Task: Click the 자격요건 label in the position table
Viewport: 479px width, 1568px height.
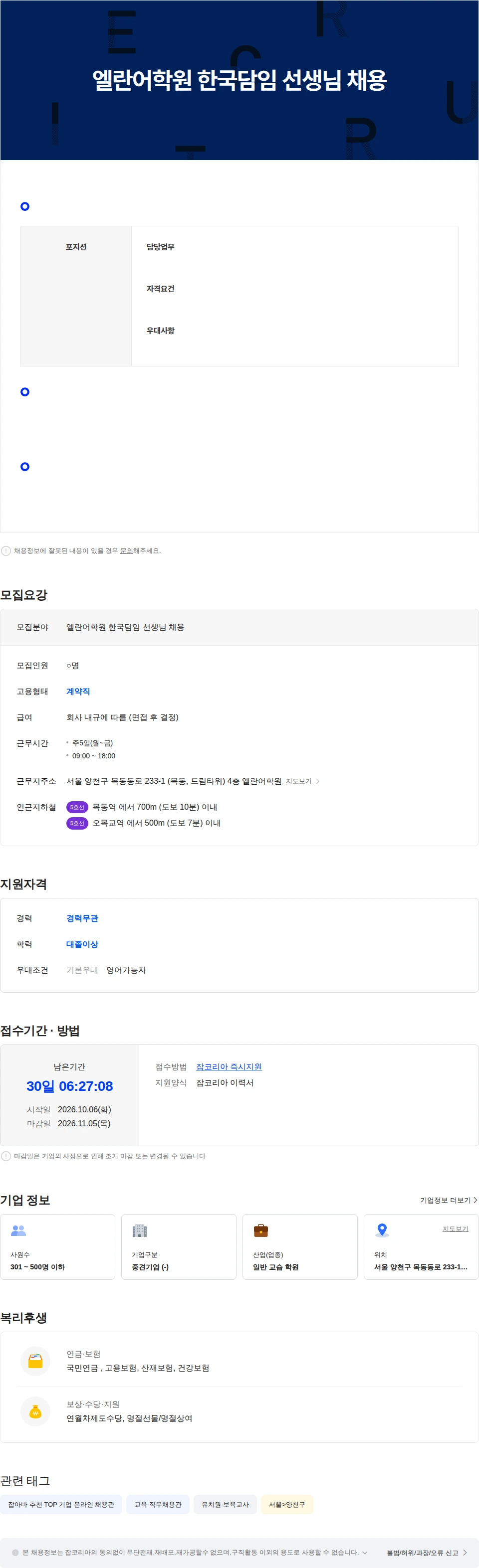Action: (160, 289)
